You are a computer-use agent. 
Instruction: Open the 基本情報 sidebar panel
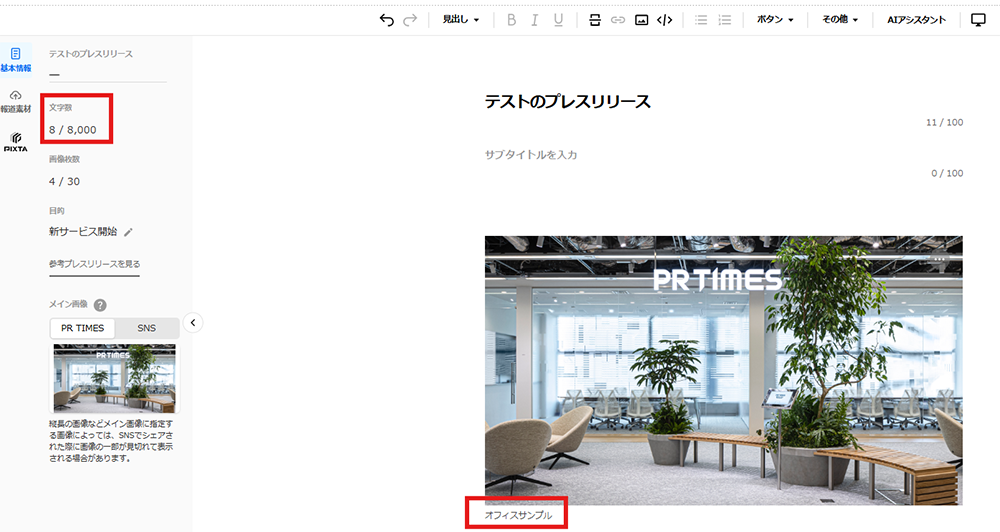16,59
